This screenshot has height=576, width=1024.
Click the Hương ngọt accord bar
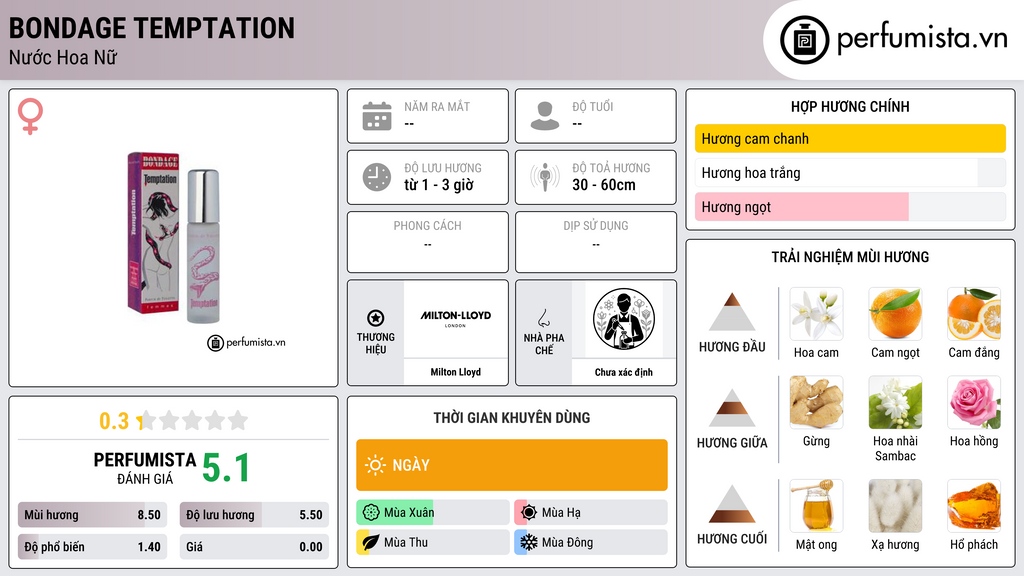click(850, 206)
